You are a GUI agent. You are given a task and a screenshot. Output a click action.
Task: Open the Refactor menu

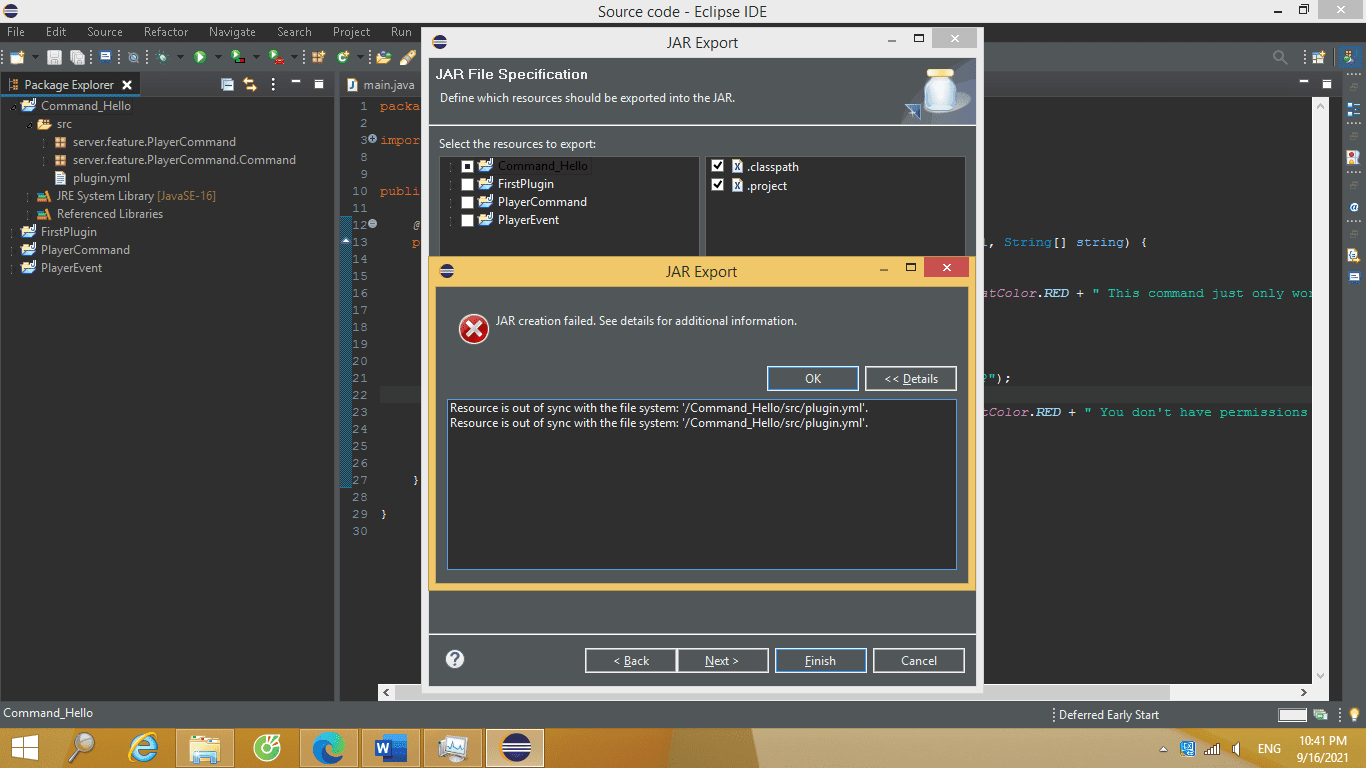coord(166,32)
